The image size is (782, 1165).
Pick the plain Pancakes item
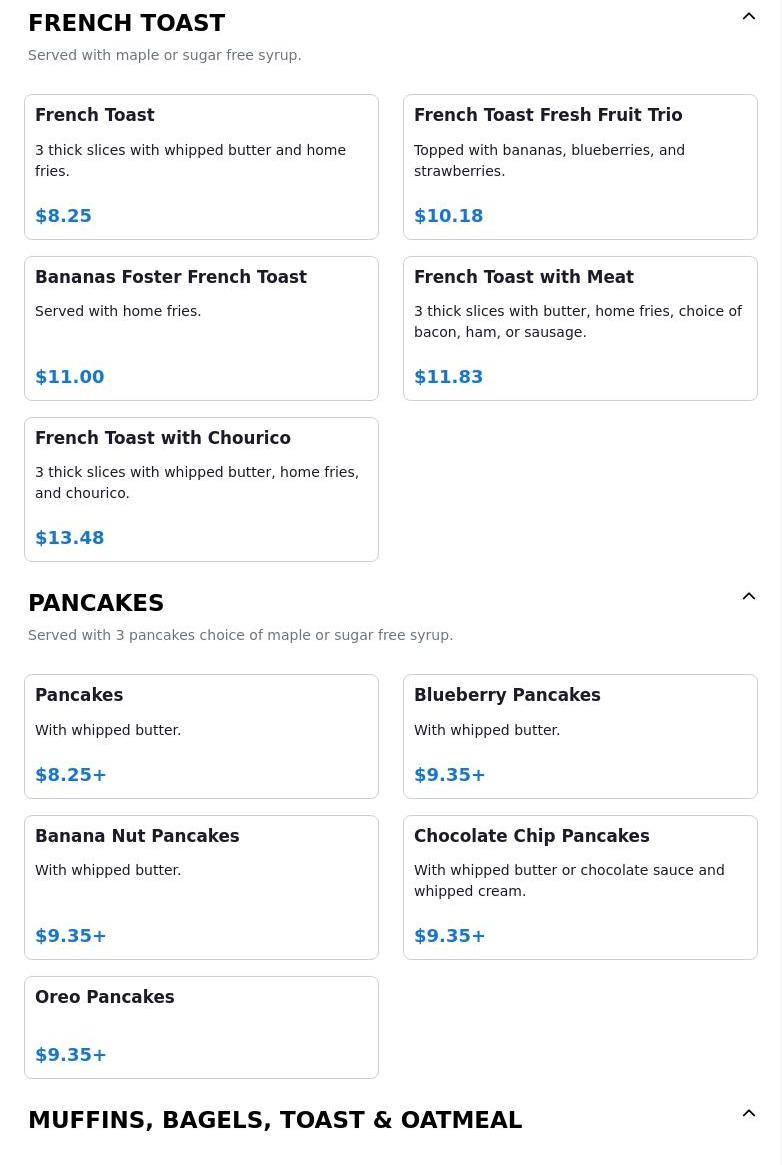click(x=201, y=736)
